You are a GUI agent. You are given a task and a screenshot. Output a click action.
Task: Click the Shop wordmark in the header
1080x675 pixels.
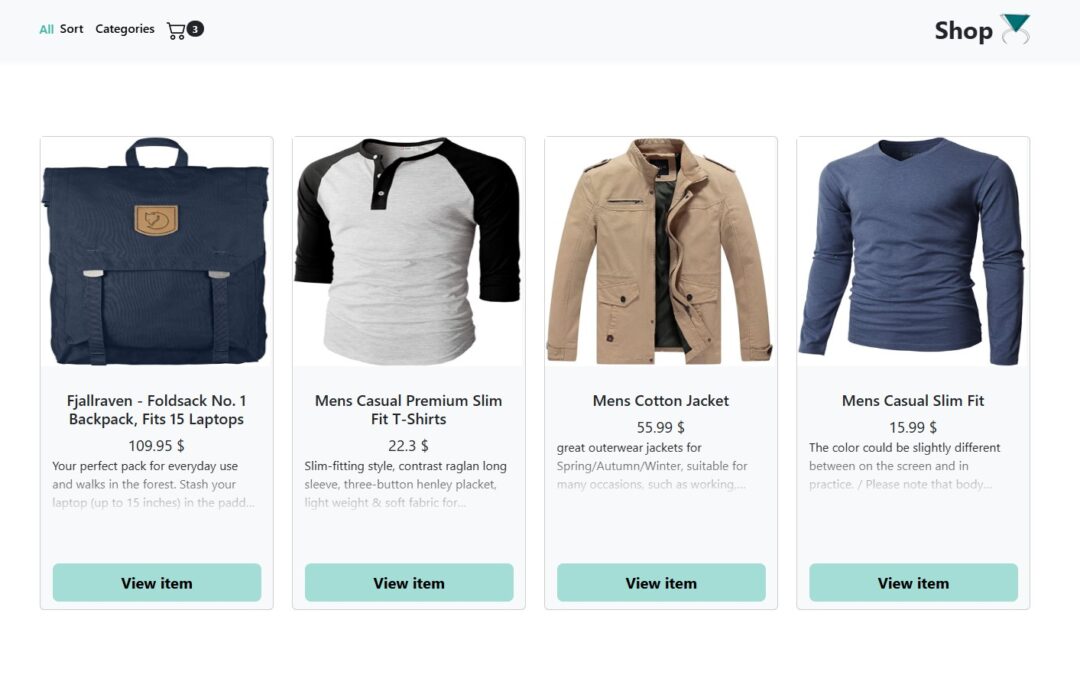click(x=963, y=30)
